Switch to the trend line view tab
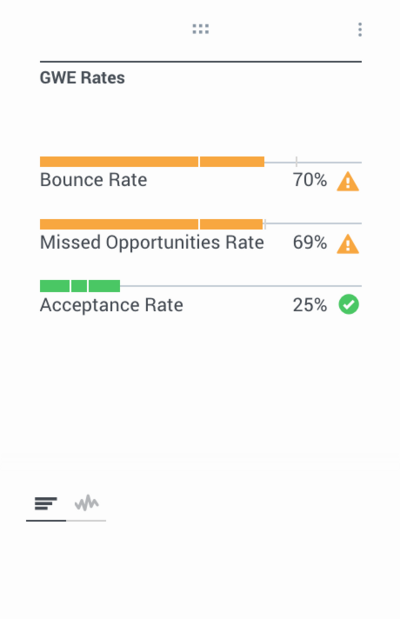Image resolution: width=400 pixels, height=619 pixels. click(86, 503)
